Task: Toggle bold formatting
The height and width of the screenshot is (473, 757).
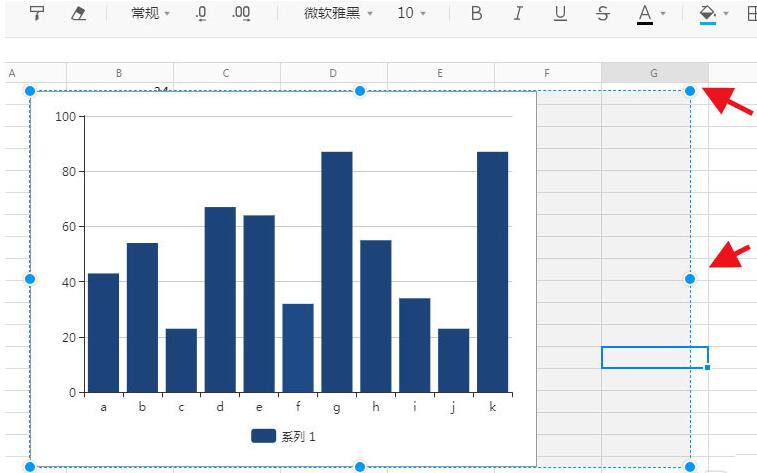Action: point(476,13)
